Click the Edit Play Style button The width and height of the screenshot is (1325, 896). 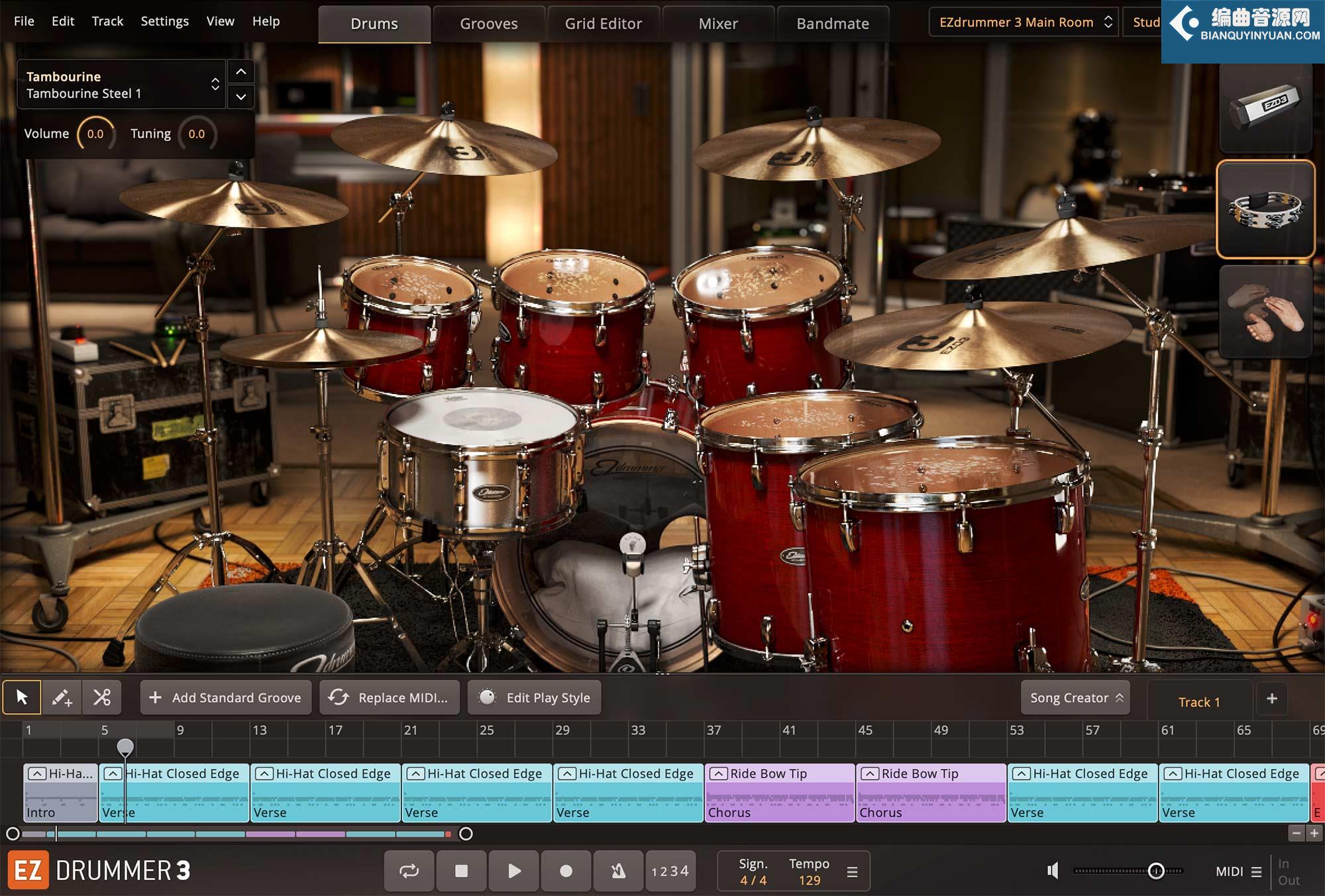(x=534, y=697)
